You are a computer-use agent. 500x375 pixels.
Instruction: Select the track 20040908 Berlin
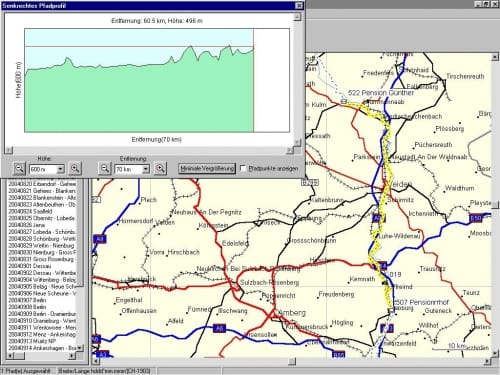point(27,307)
